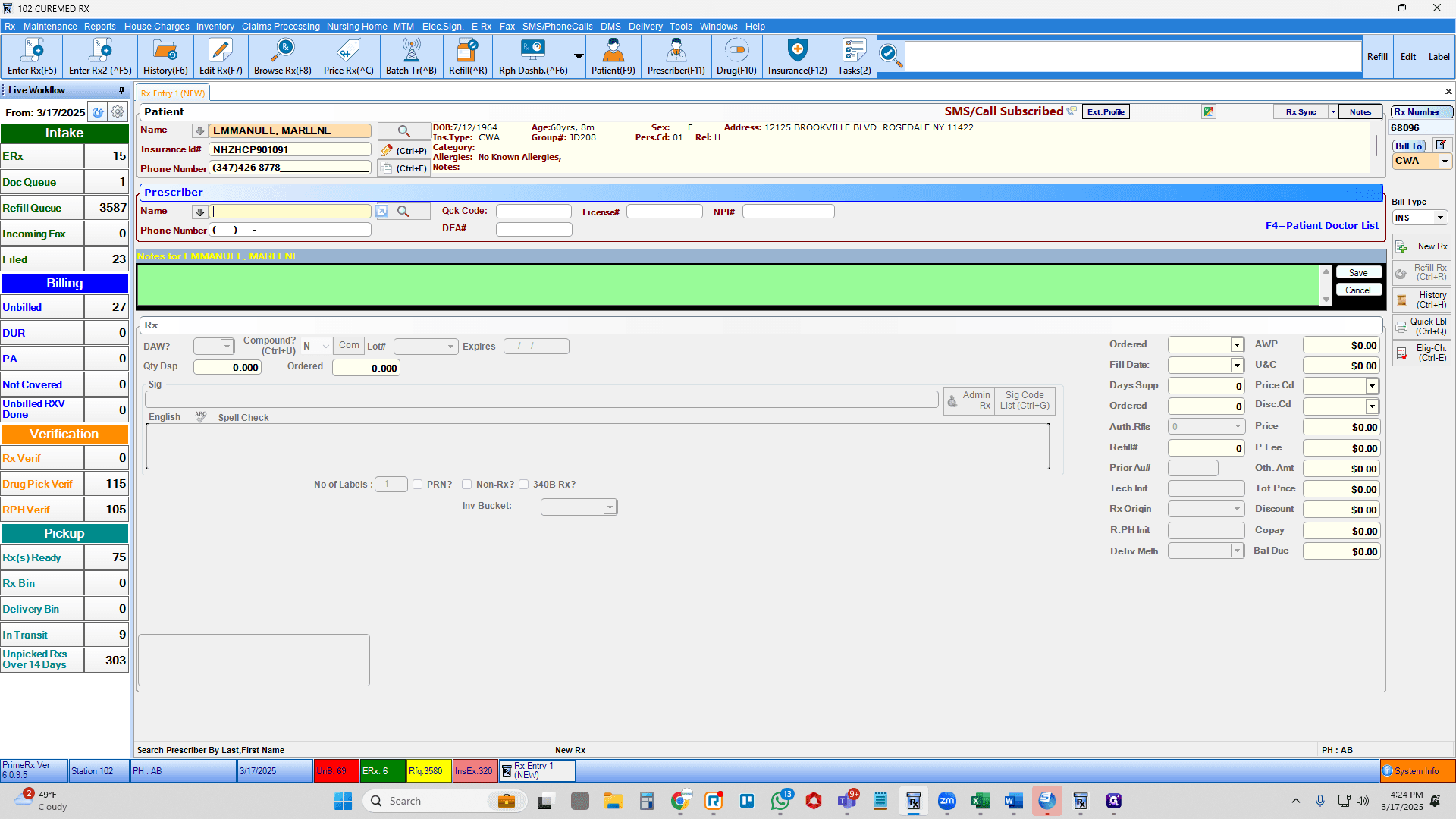Viewport: 1456px width, 819px height.
Task: Click the patient name search magnifier
Action: 403,130
